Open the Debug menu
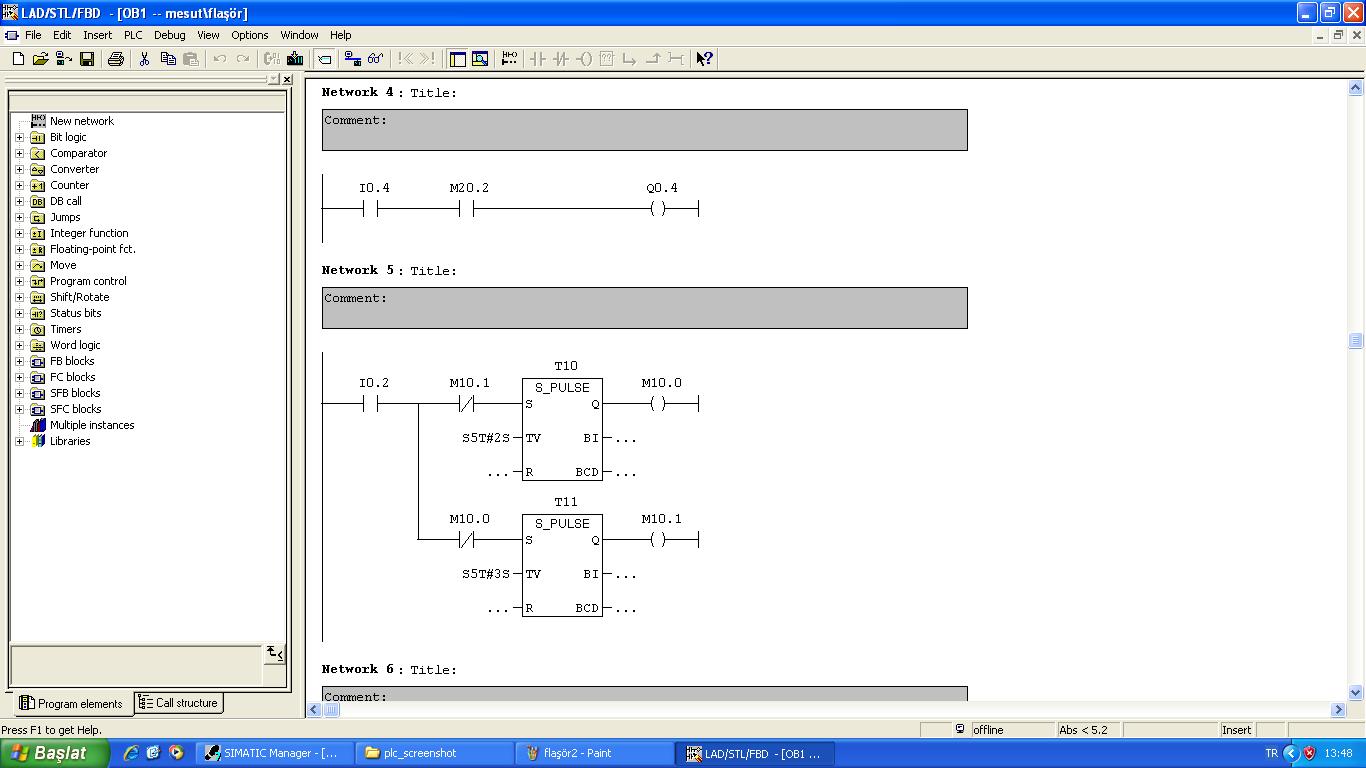1366x768 pixels. pyautogui.click(x=169, y=35)
